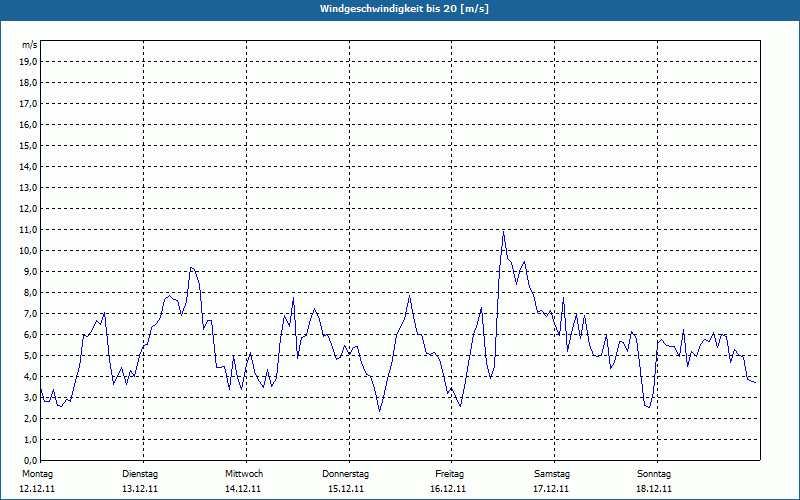
Task: Select the 11,0 y-axis value
Action: point(29,230)
